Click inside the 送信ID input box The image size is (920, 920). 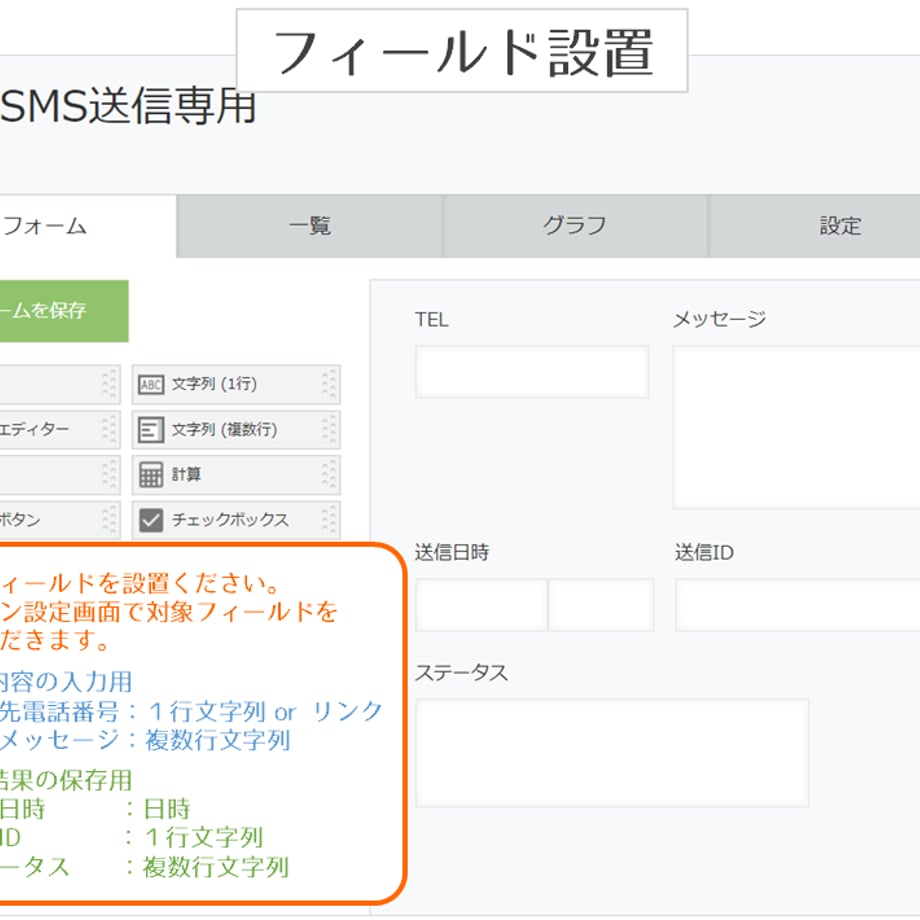[x=798, y=605]
